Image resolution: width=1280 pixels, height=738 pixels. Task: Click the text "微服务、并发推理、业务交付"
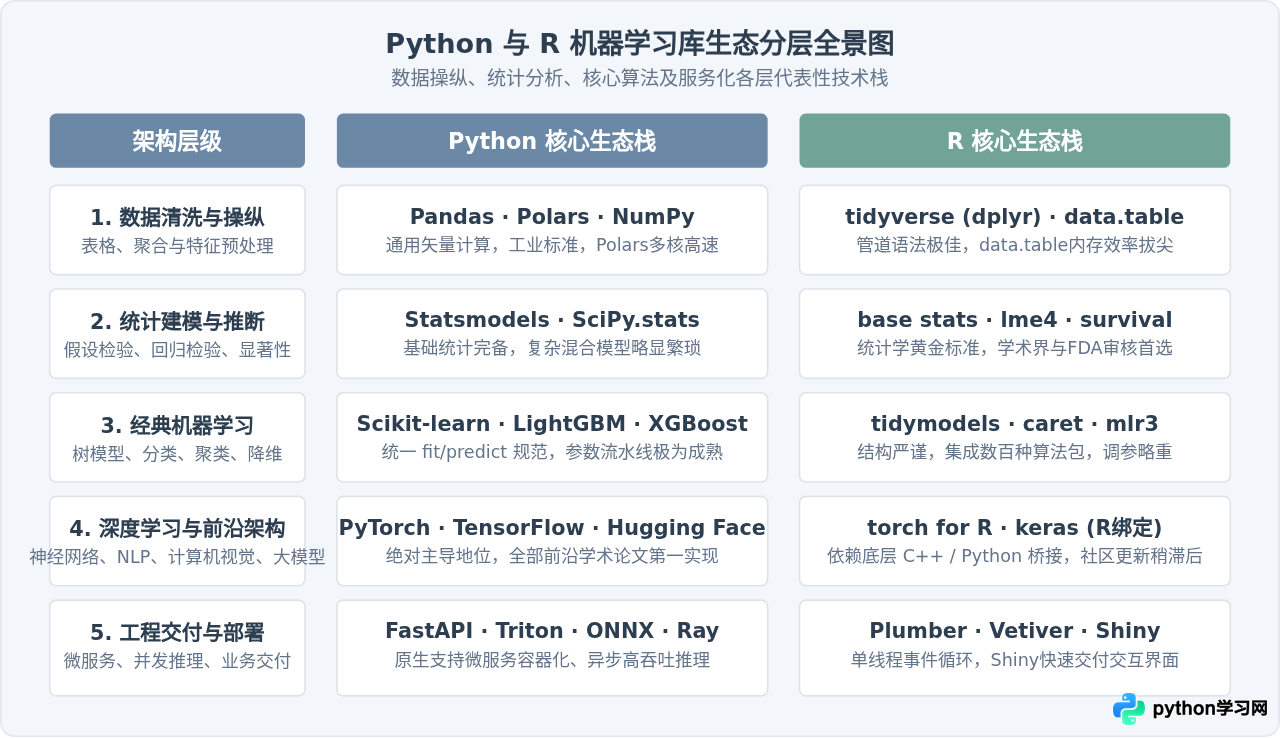[x=177, y=662]
